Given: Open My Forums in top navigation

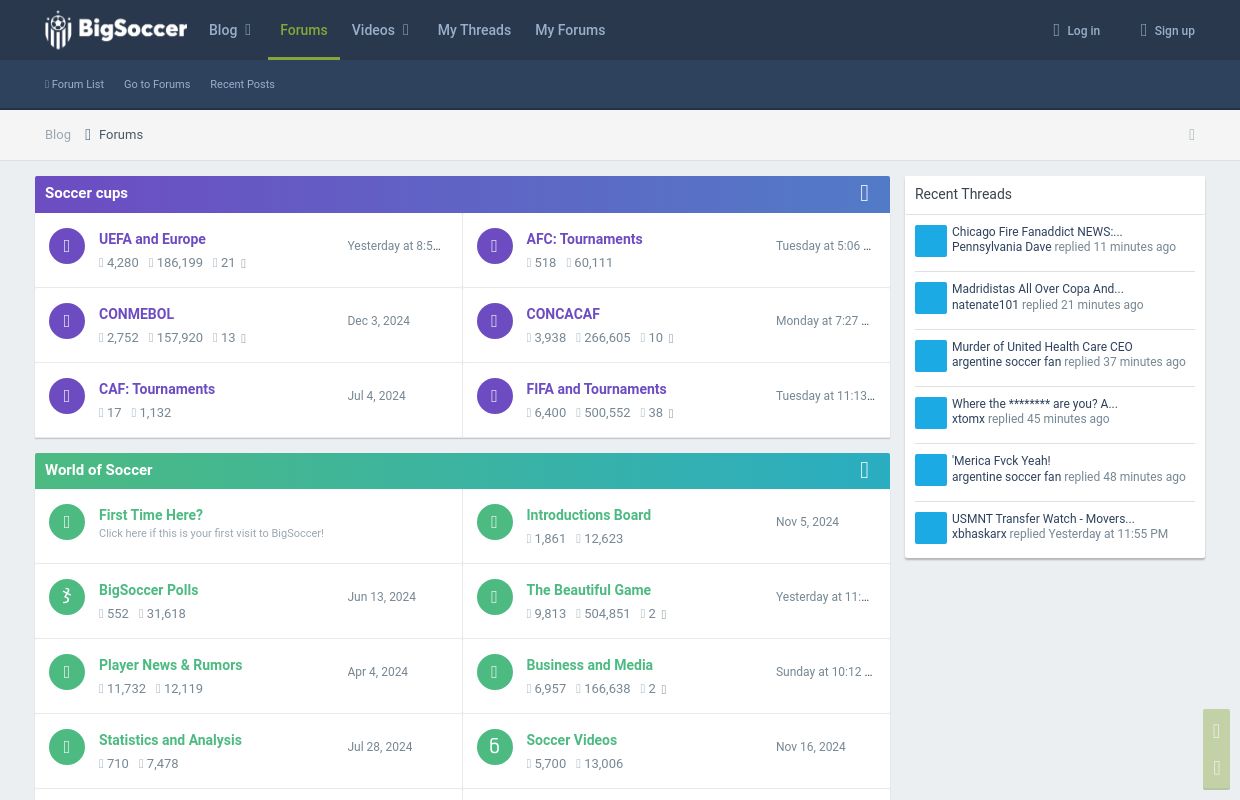Looking at the screenshot, I should pos(570,30).
